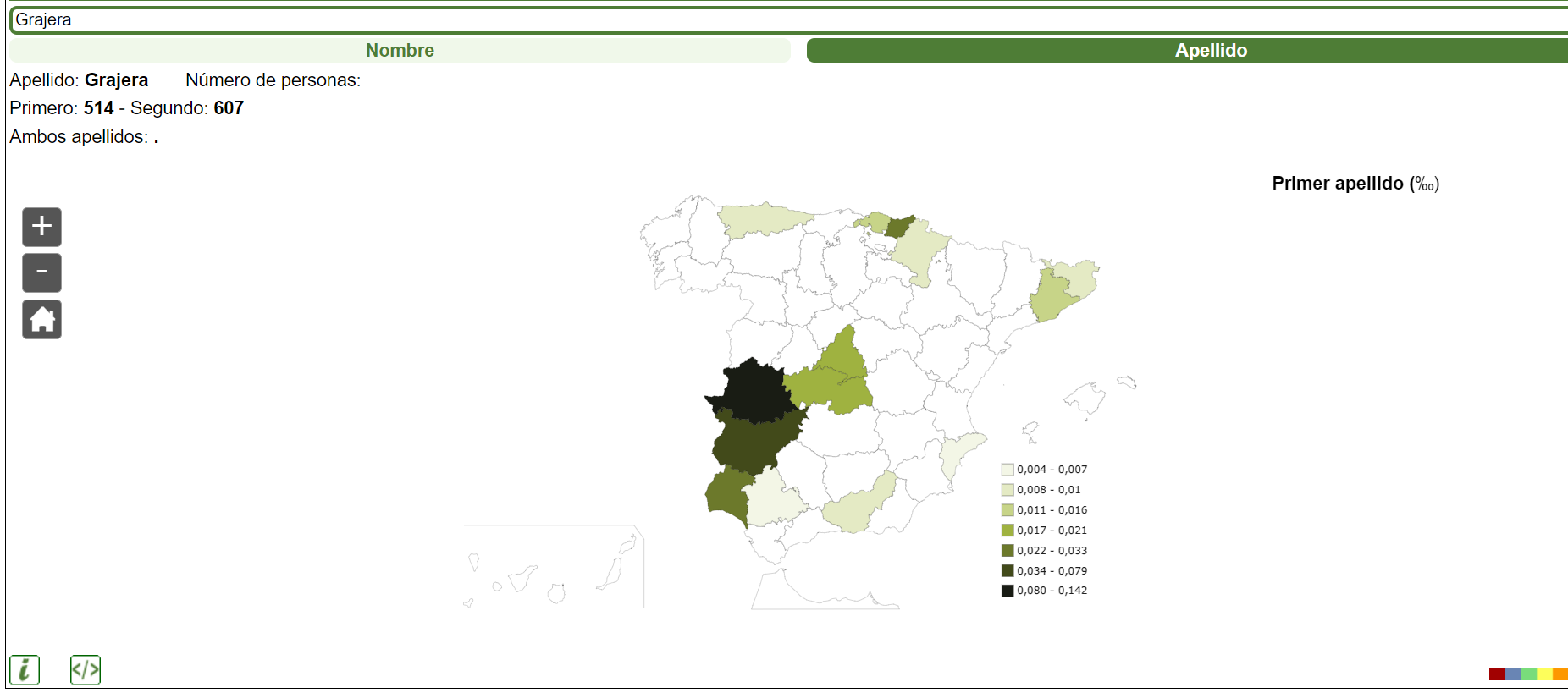Reset the map view with the home icon
This screenshot has width=1568, height=693.
[41, 319]
